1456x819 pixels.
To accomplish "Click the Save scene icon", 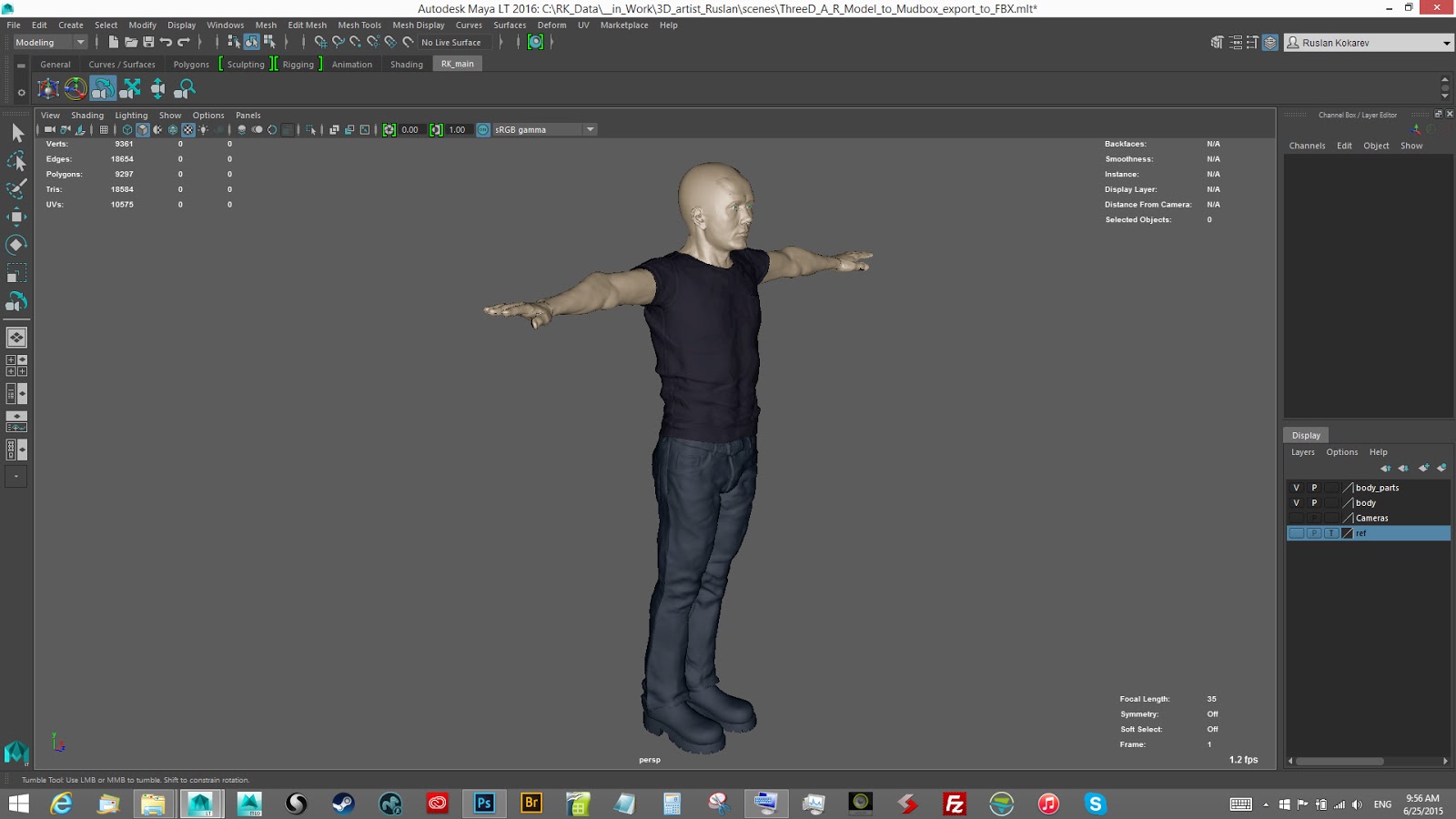I will (x=148, y=42).
